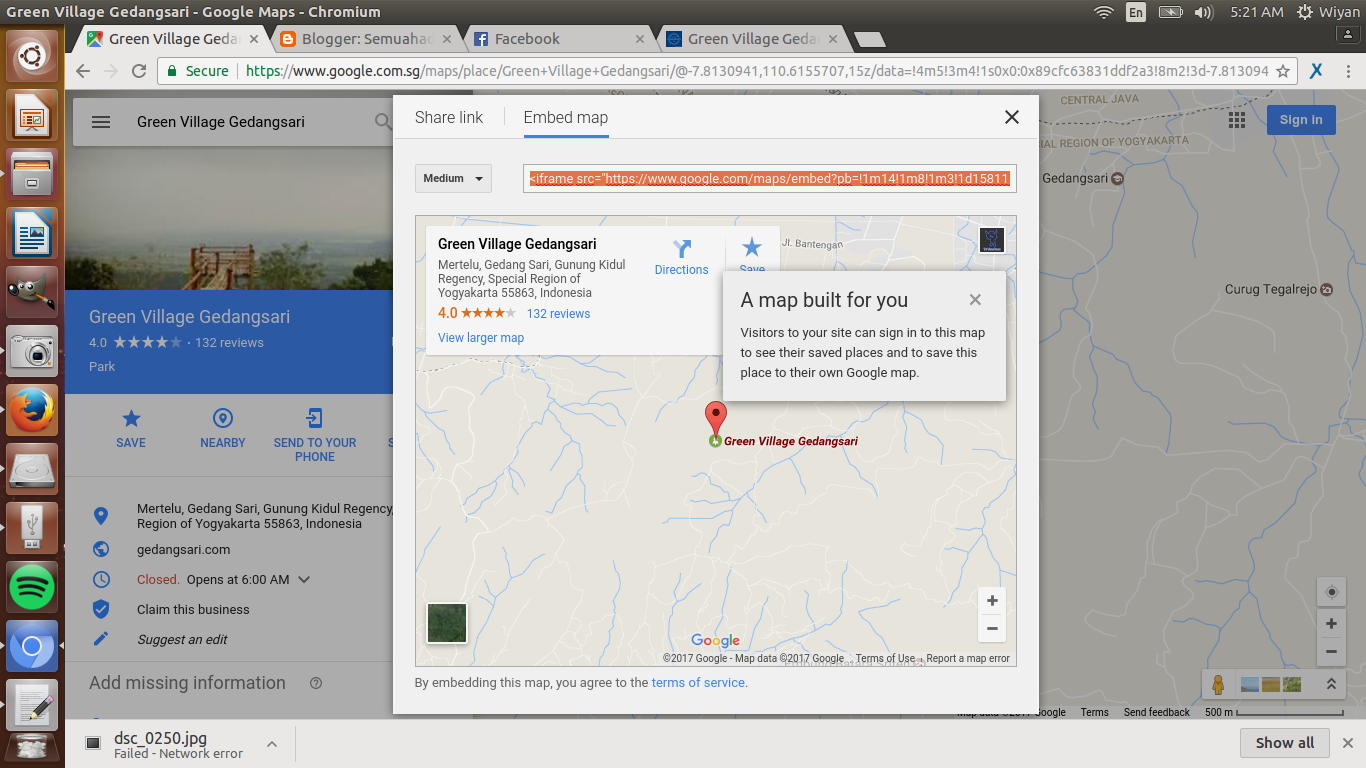Open the Ubuntu Dash home button

(32, 56)
